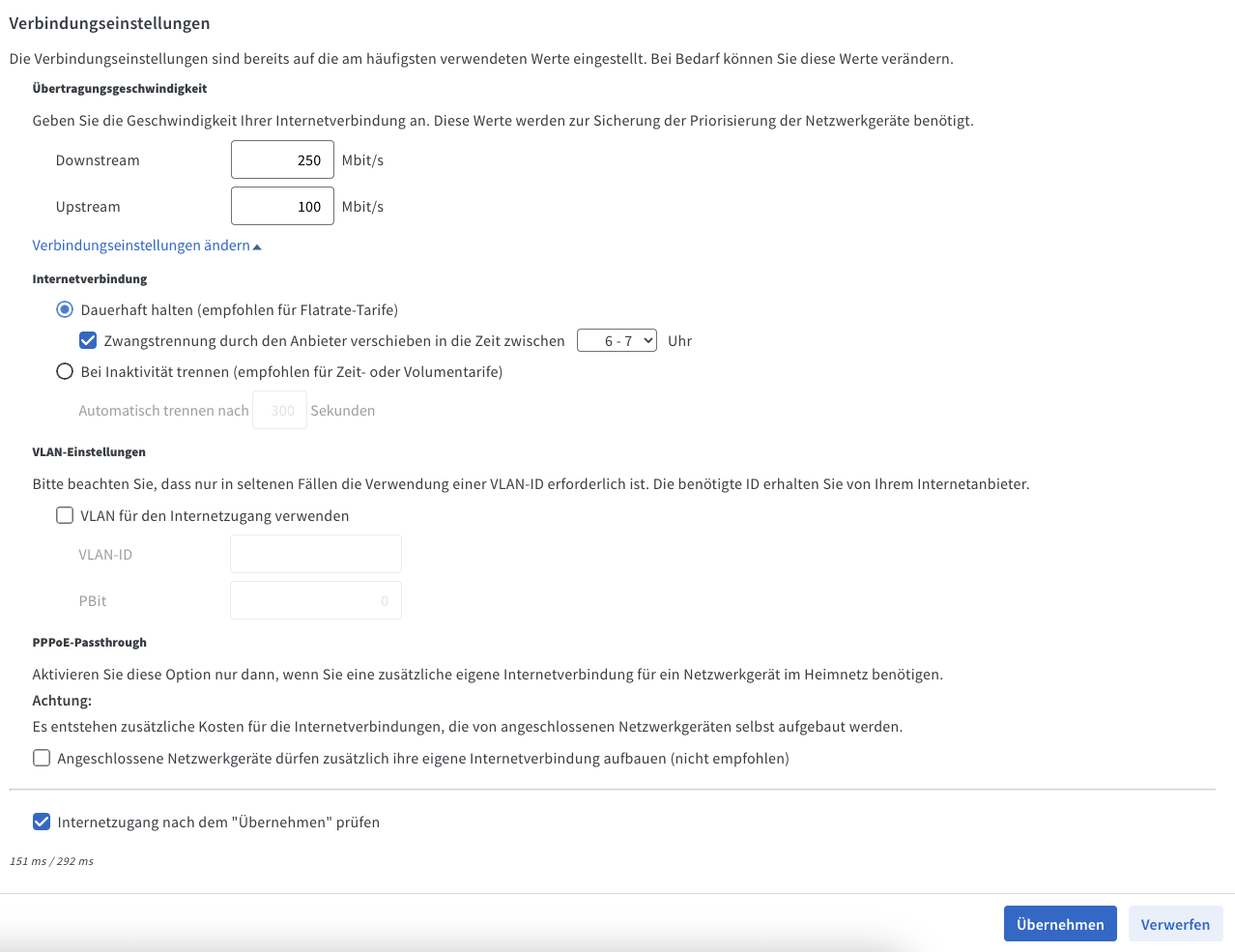
Task: Uncheck Zwangstrennung verschieben checkbox
Action: 88,341
